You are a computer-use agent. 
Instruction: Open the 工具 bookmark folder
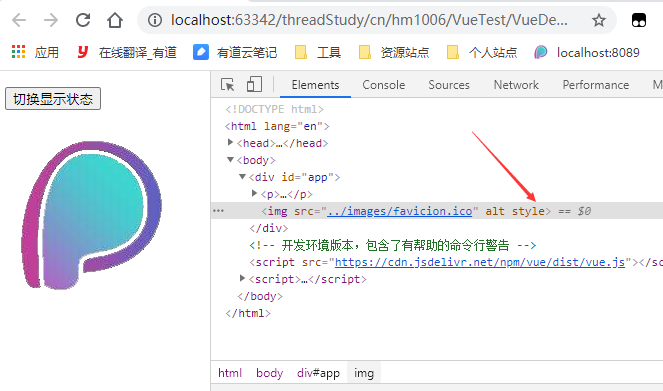point(318,52)
